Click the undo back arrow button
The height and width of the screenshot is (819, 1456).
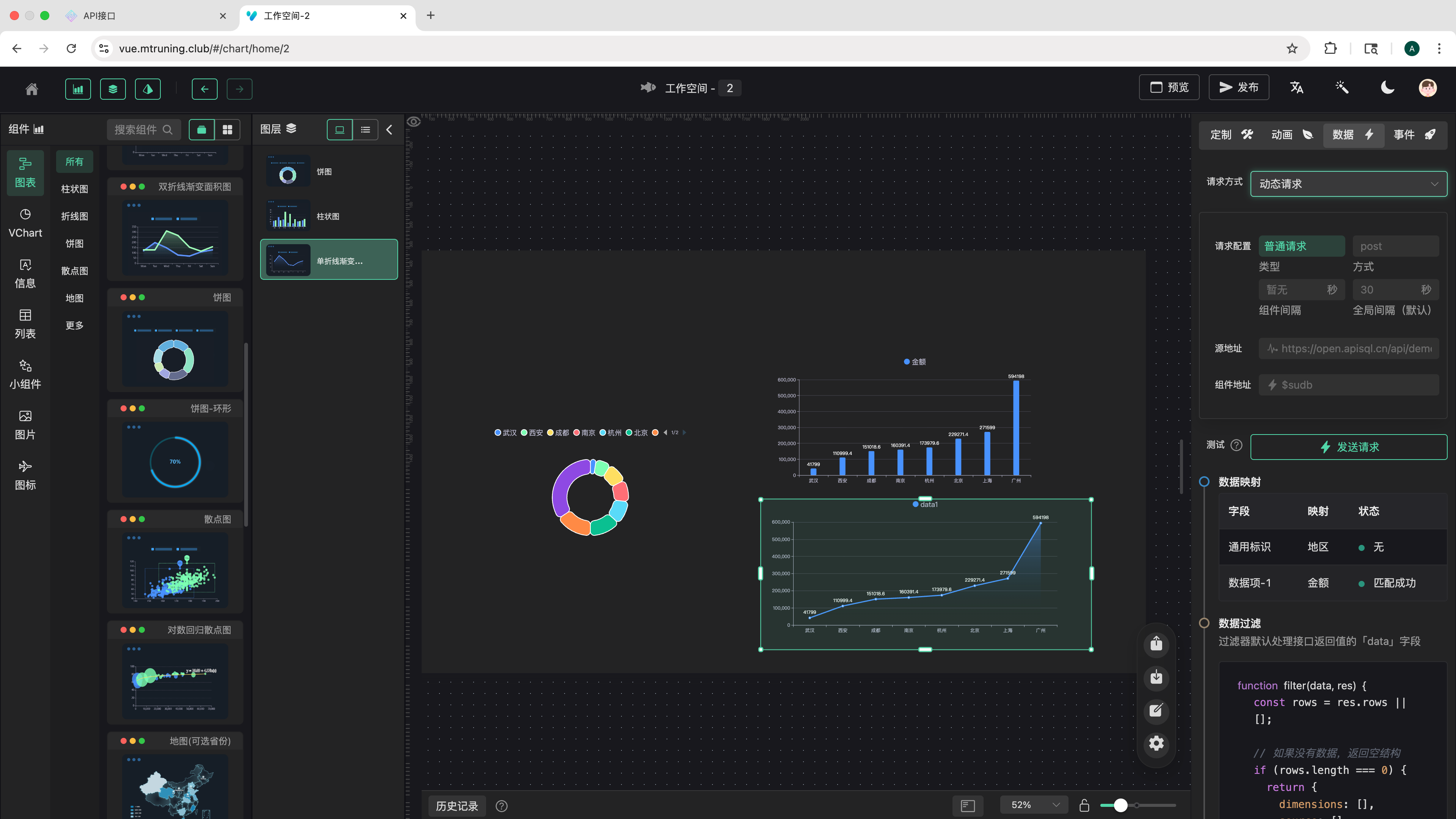point(205,89)
